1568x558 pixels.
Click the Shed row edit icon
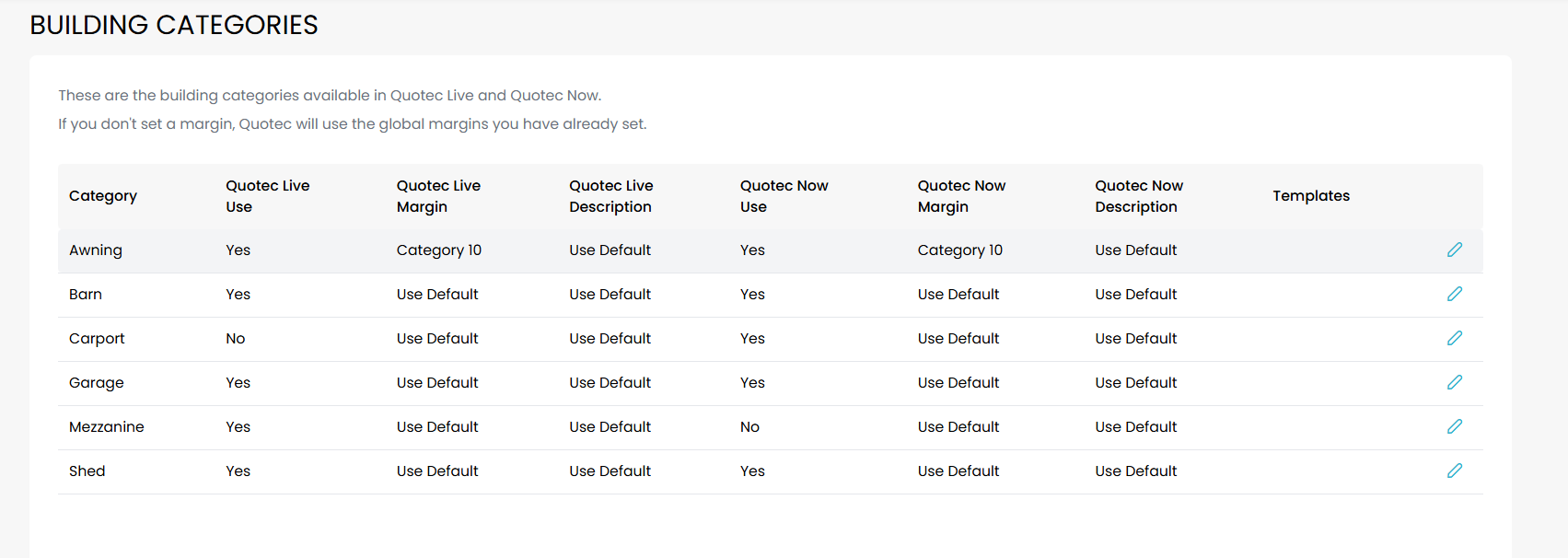point(1454,471)
